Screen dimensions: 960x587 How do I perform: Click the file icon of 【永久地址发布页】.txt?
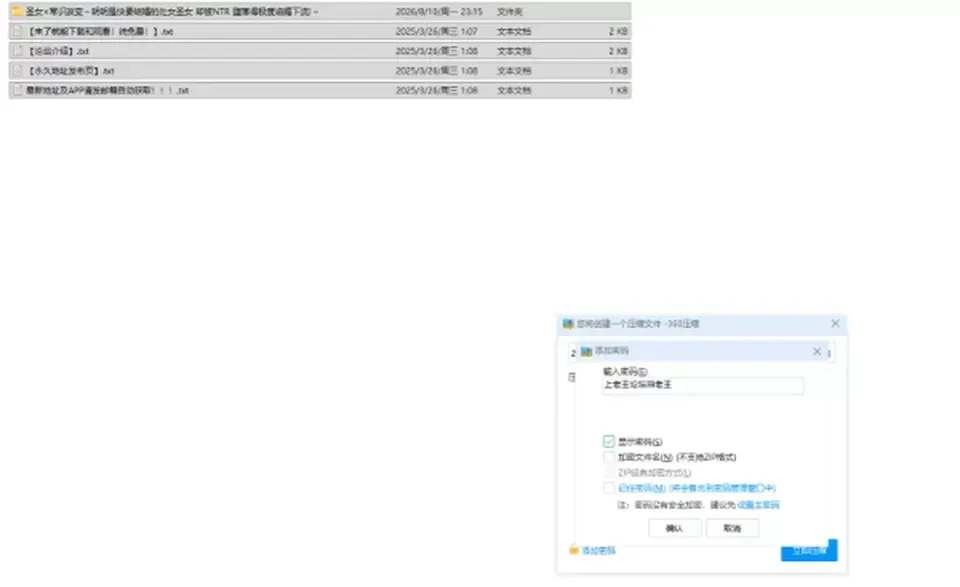pos(18,70)
